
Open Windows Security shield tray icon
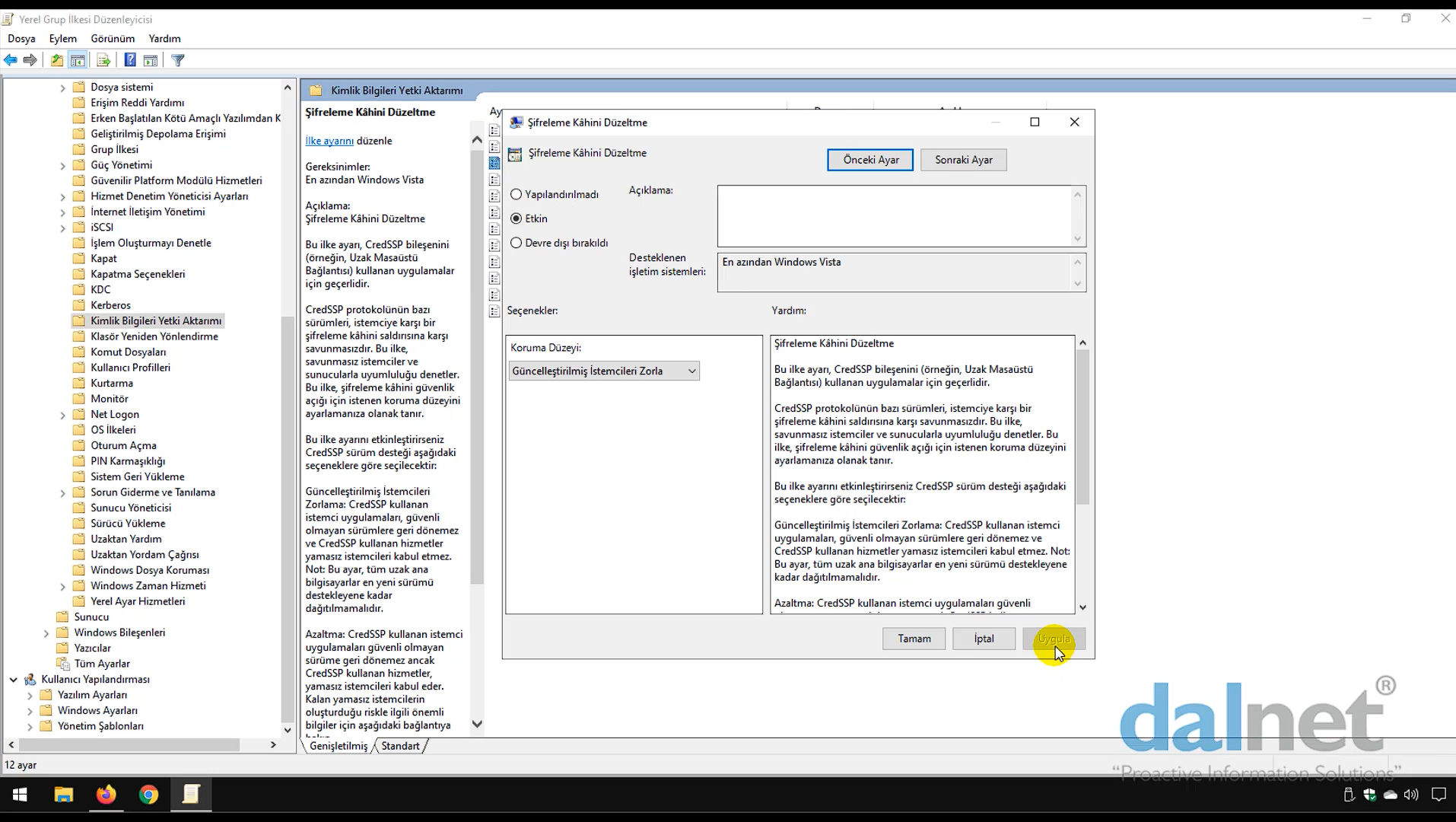pos(1369,795)
